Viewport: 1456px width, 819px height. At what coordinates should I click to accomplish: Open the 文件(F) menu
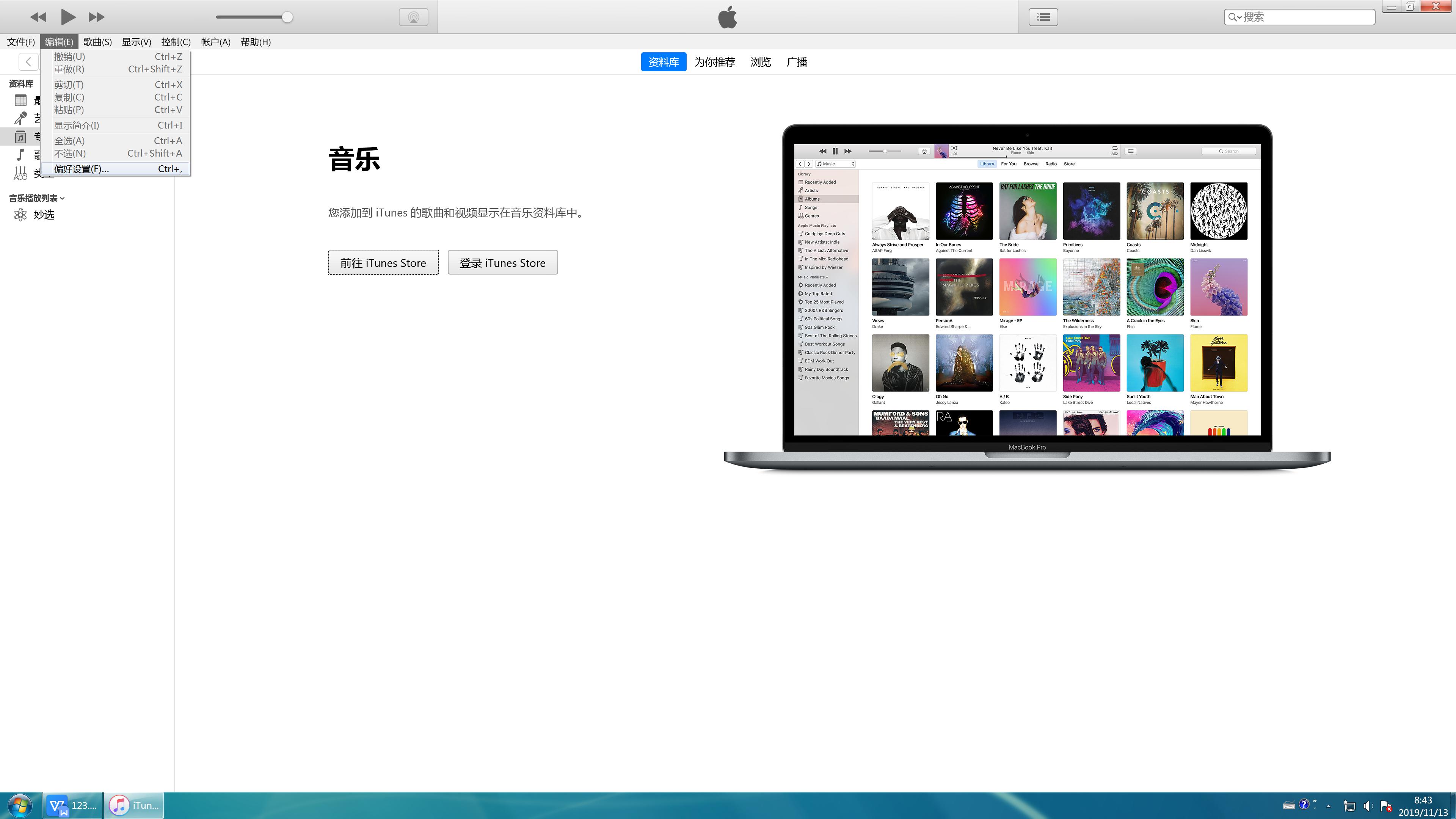click(21, 42)
